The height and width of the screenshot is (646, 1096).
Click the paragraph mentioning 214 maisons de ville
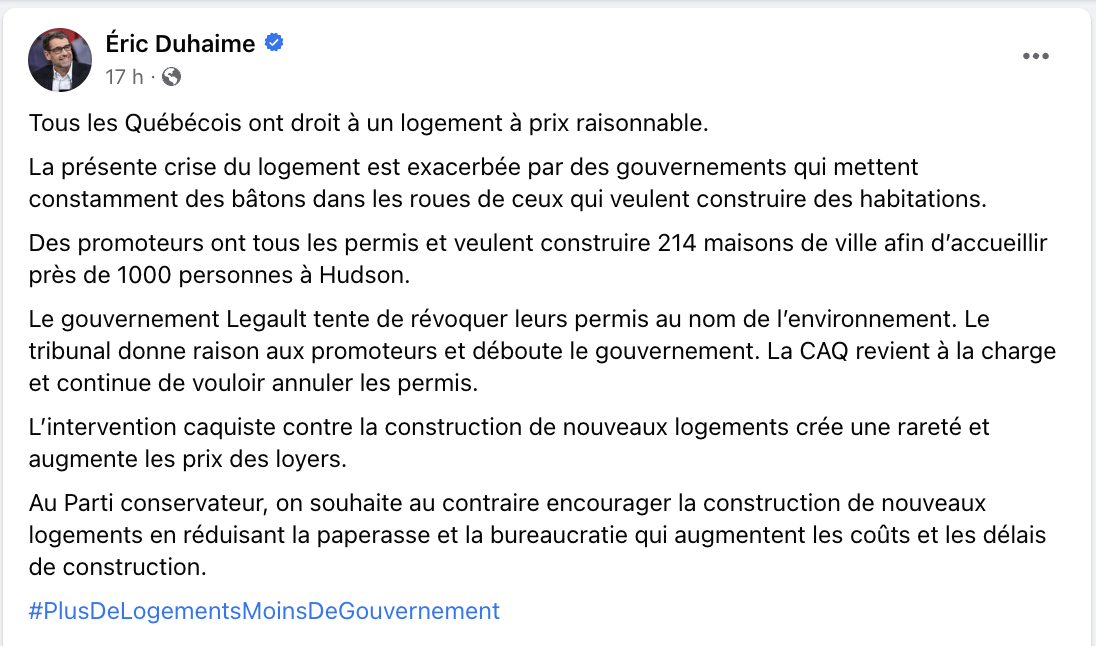(x=538, y=259)
